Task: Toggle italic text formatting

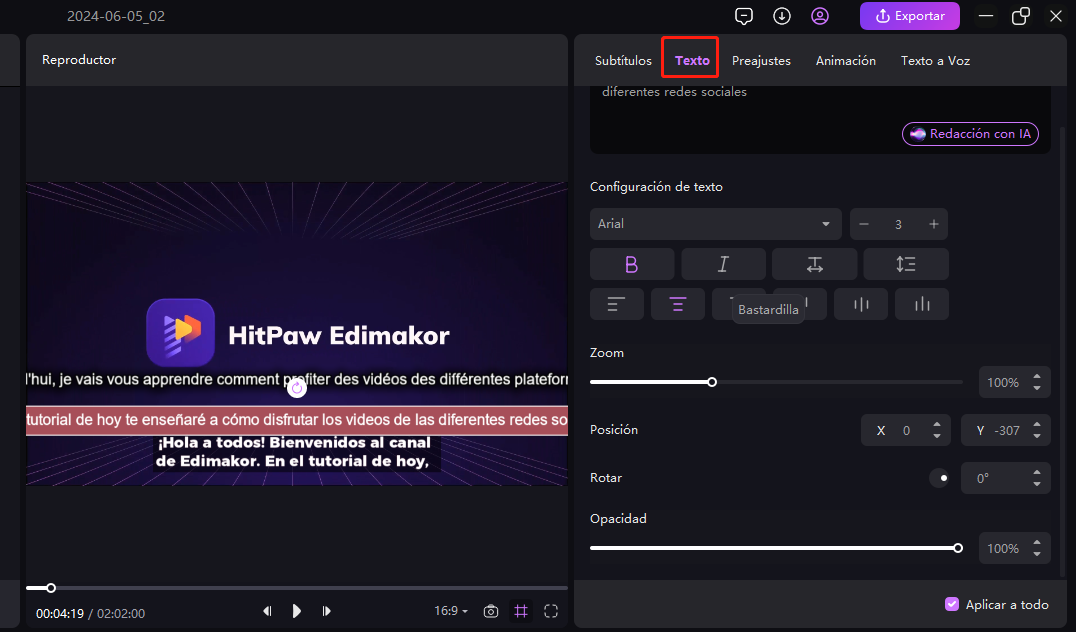Action: point(723,264)
